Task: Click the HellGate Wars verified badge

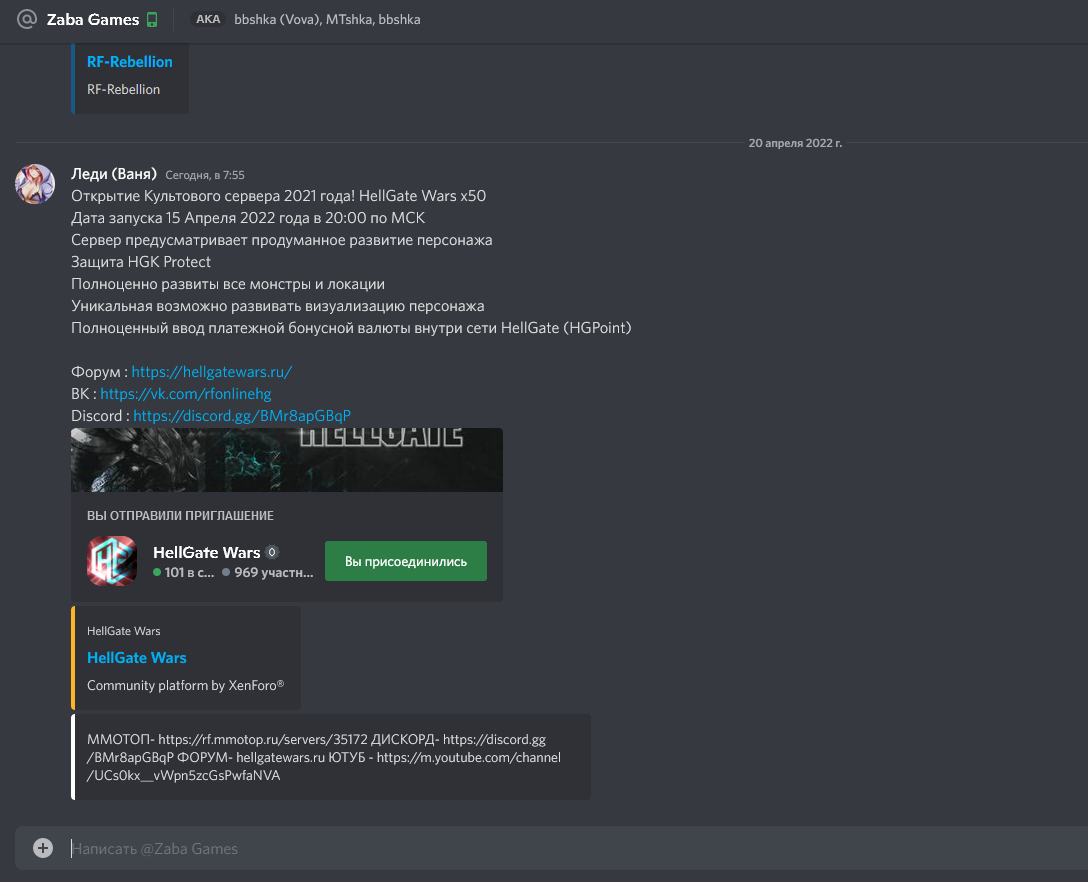Action: pyautogui.click(x=272, y=552)
